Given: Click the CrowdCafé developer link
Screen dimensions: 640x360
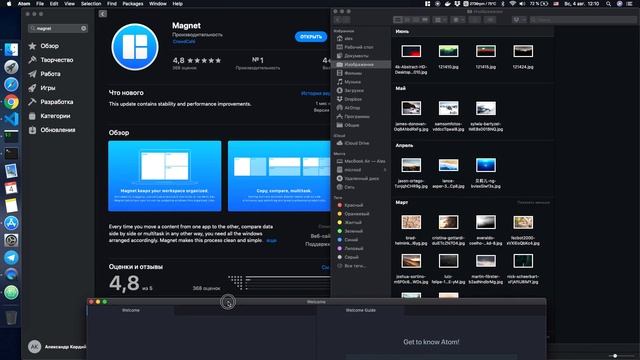Looking at the screenshot, I should (184, 42).
